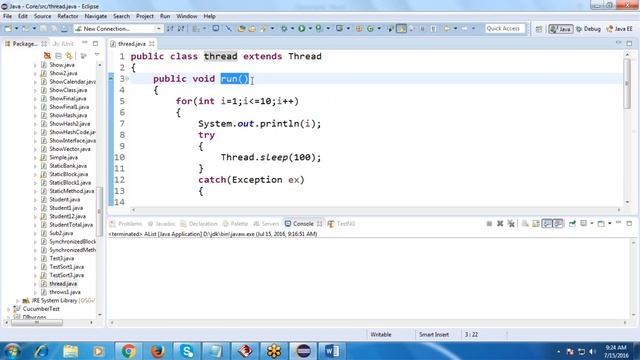
Task: Click New Java Package toolbar icon
Action: (x=359, y=29)
